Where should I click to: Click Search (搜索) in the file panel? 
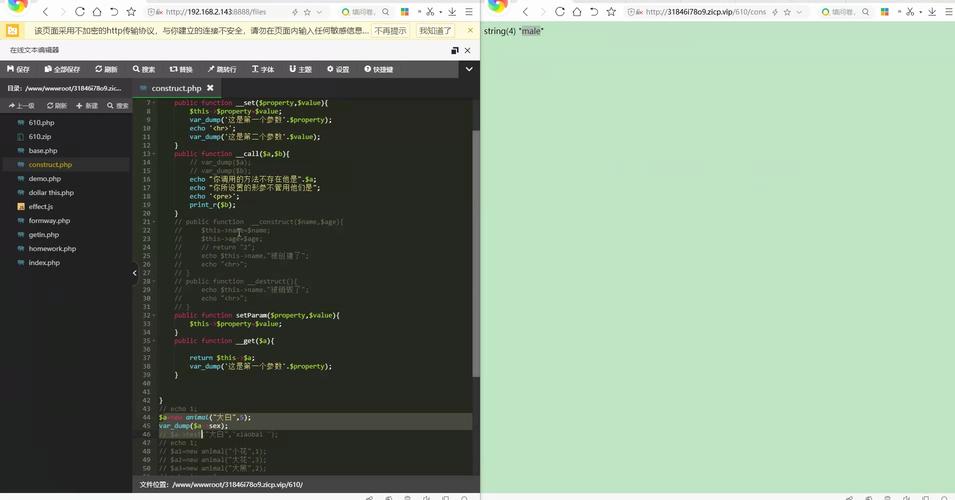(x=118, y=106)
